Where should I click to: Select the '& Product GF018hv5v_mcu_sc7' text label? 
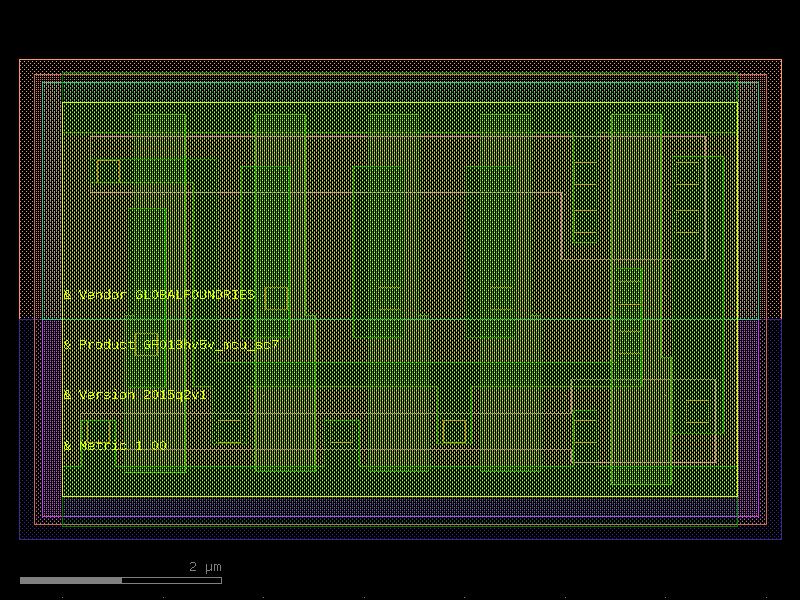[x=171, y=345]
